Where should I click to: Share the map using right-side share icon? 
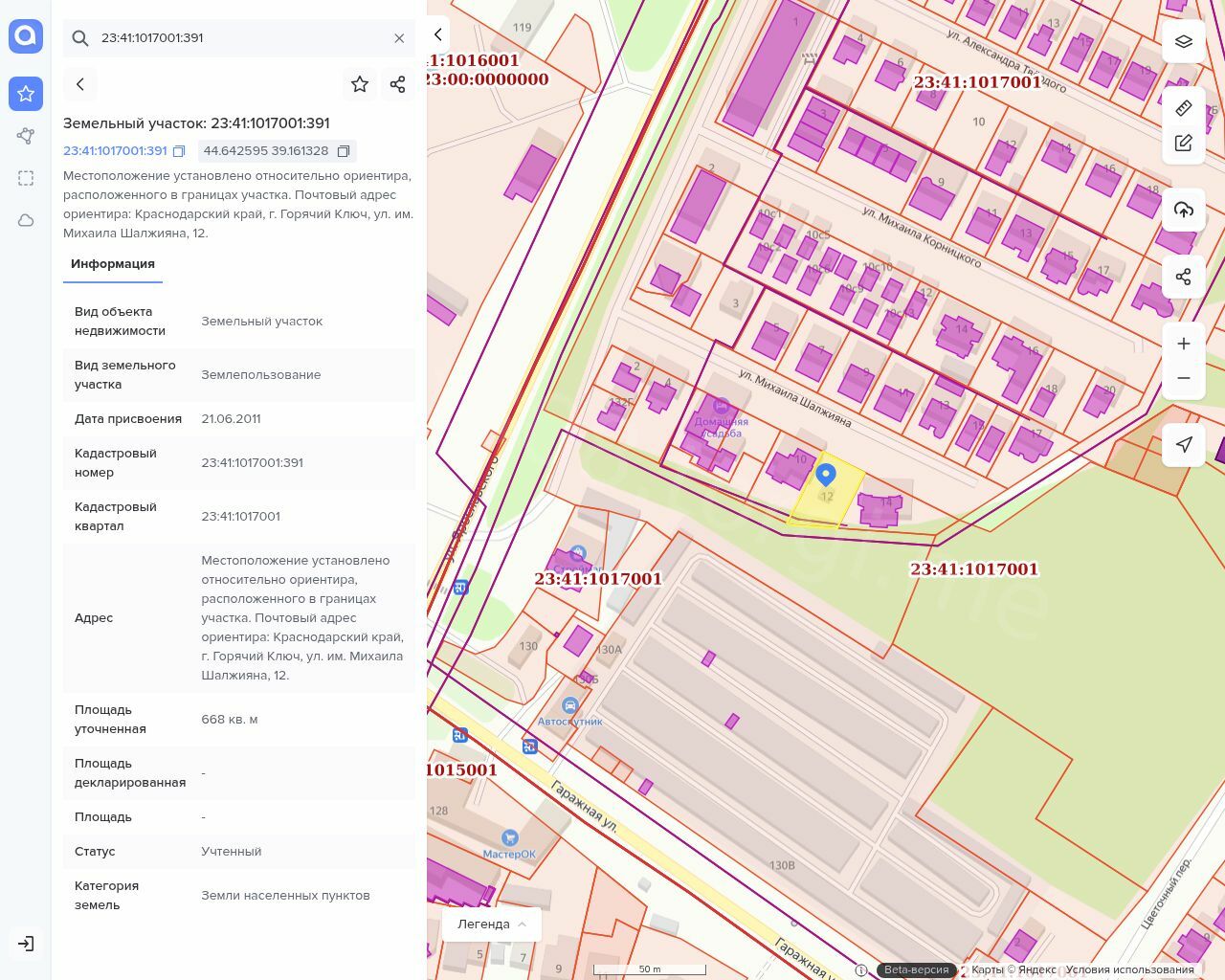(1183, 277)
